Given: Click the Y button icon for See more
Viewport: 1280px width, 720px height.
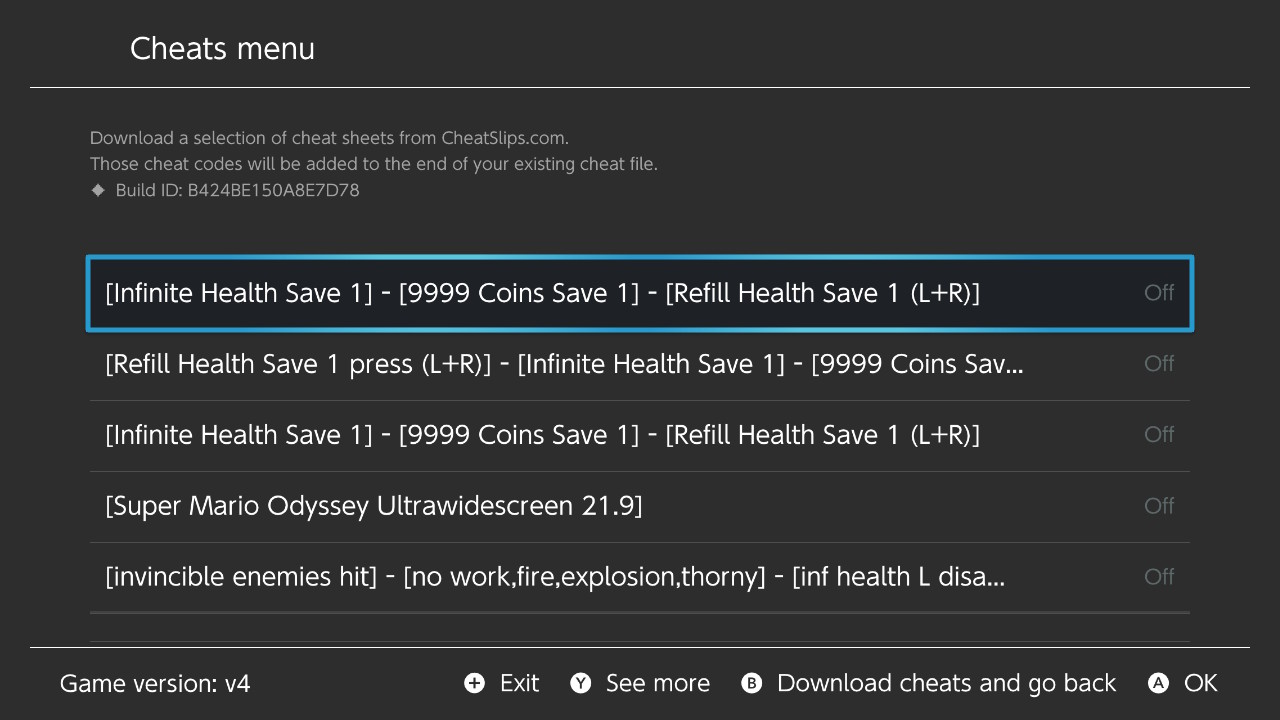Looking at the screenshot, I should 581,683.
